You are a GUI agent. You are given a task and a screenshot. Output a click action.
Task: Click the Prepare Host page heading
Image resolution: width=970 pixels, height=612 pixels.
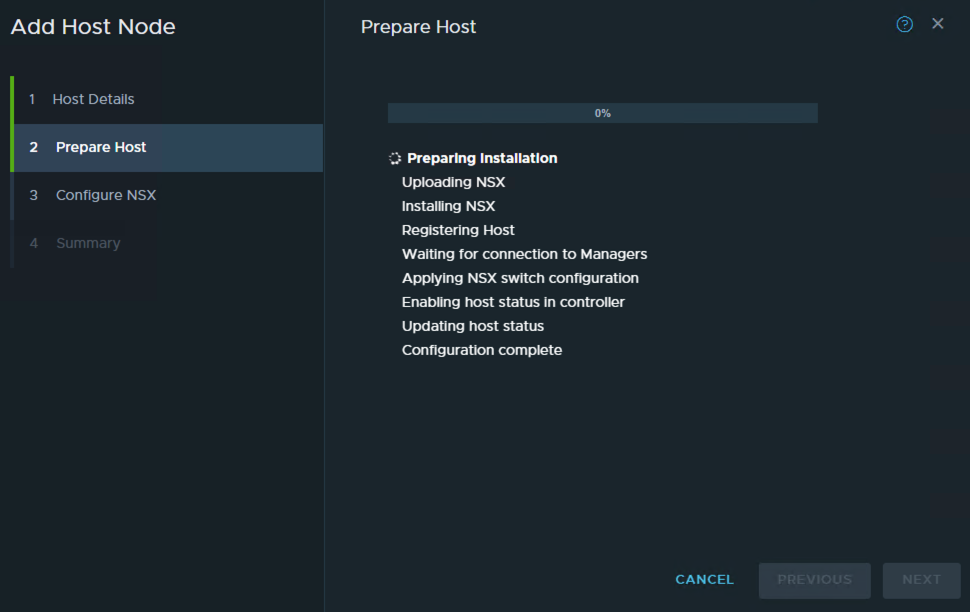coord(418,27)
